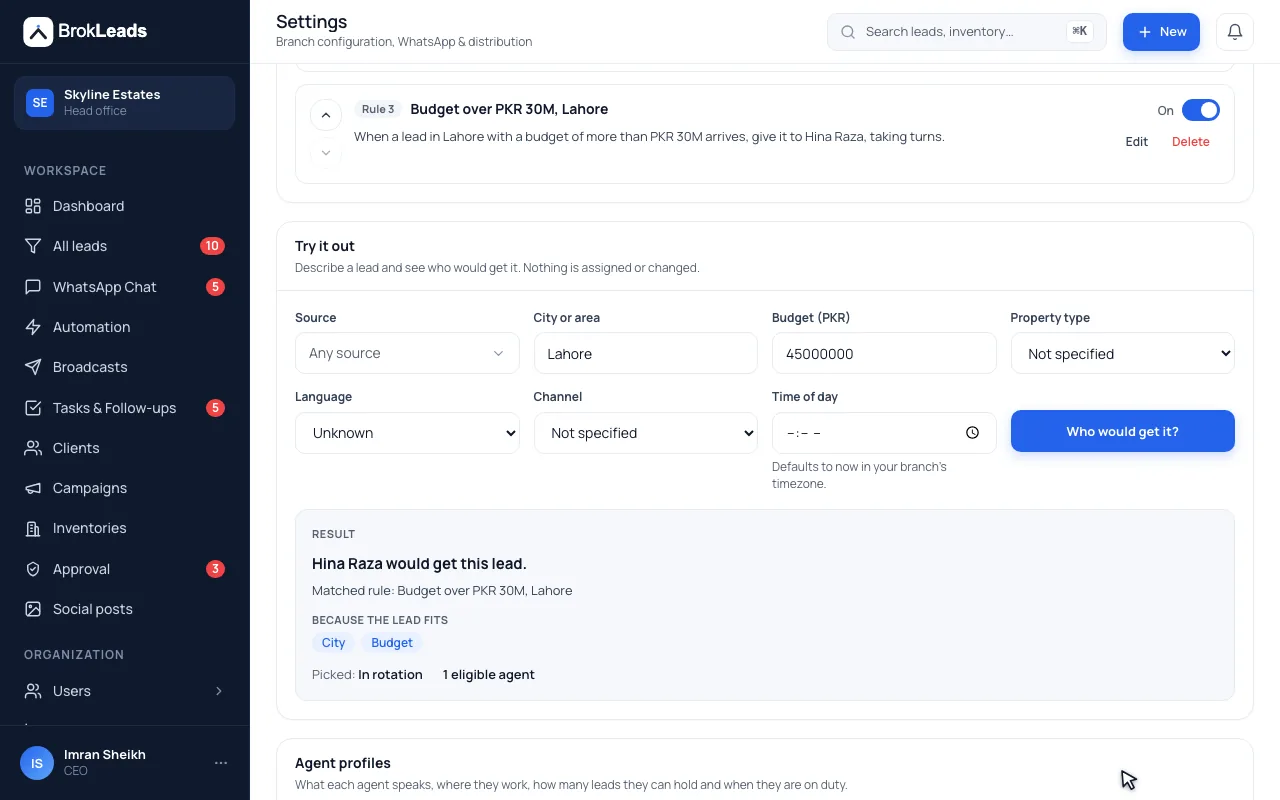Open the Language dropdown

407,433
